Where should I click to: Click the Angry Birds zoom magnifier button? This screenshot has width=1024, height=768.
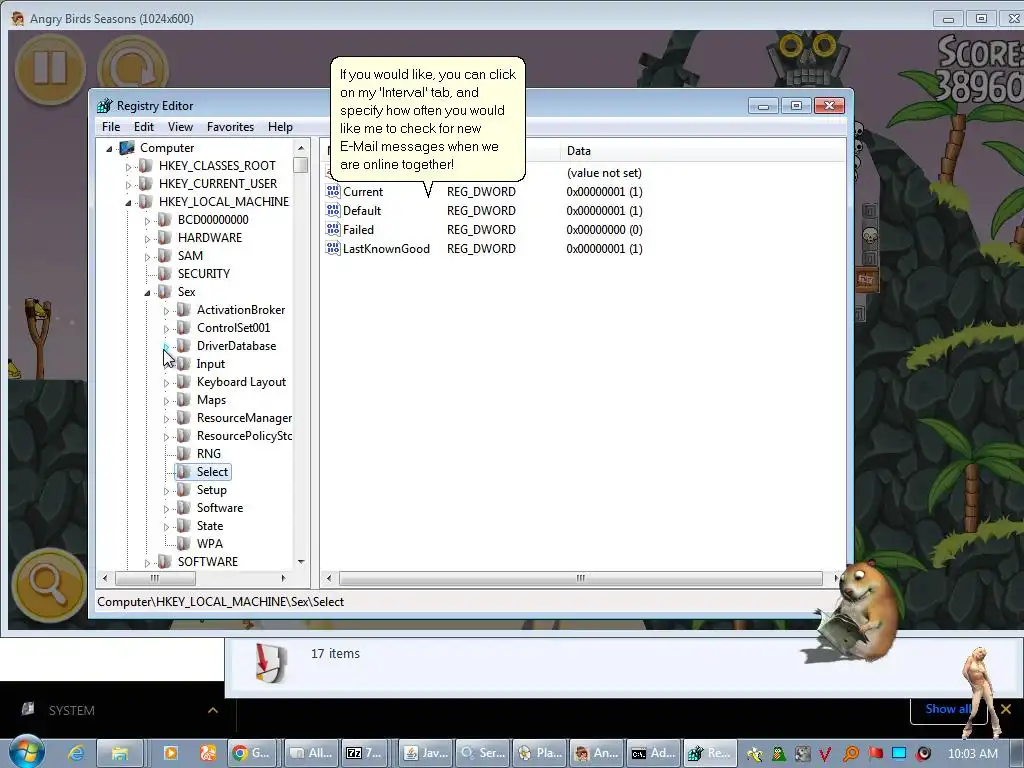(48, 584)
